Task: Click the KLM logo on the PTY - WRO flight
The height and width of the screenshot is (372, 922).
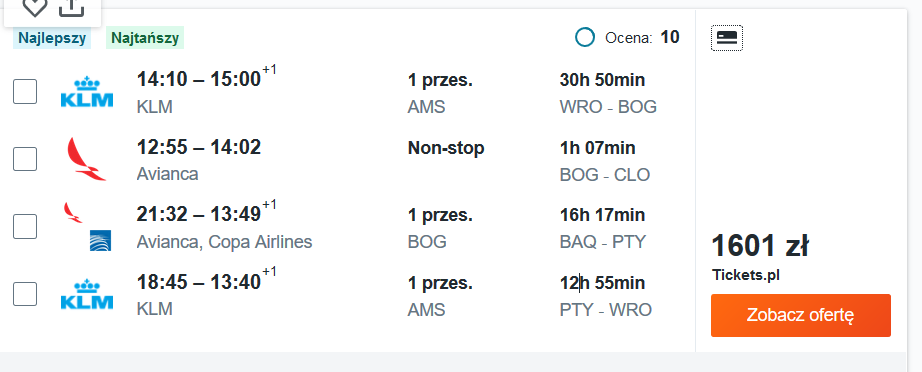Action: [x=87, y=294]
